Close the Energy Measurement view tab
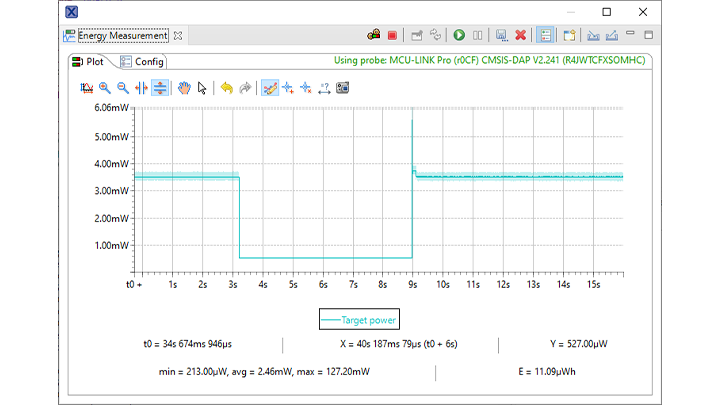 [x=178, y=35]
